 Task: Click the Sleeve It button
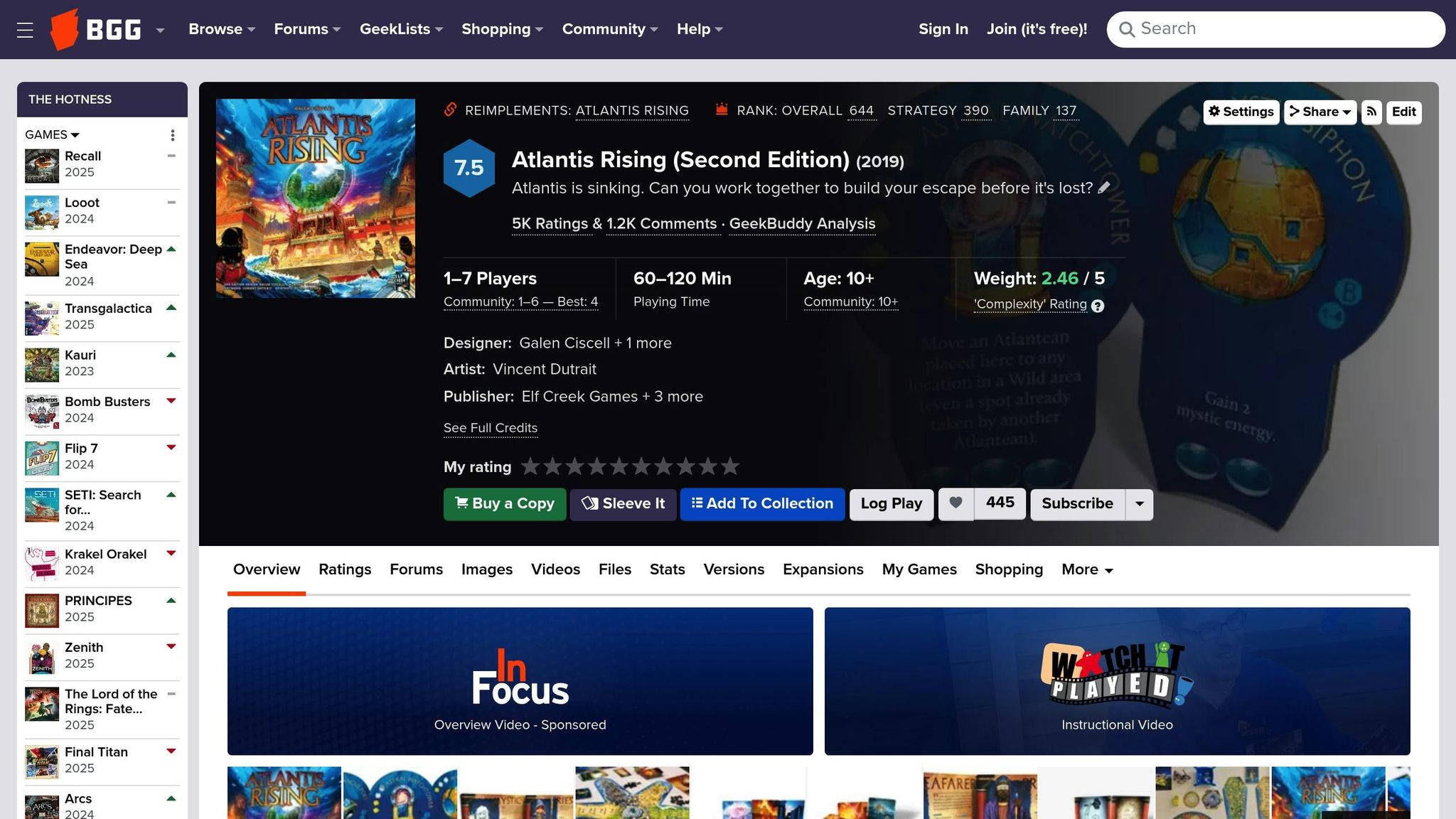pyautogui.click(x=623, y=504)
